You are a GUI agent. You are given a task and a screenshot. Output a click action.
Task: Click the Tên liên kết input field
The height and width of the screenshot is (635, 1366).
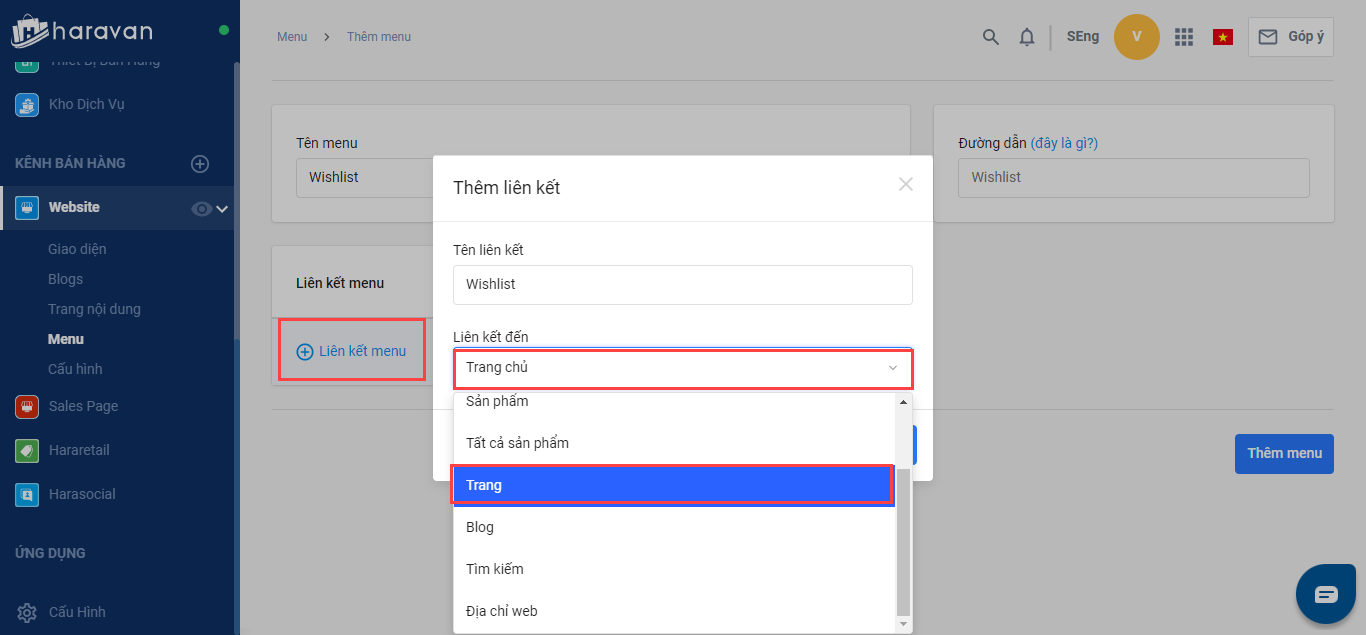pyautogui.click(x=682, y=284)
